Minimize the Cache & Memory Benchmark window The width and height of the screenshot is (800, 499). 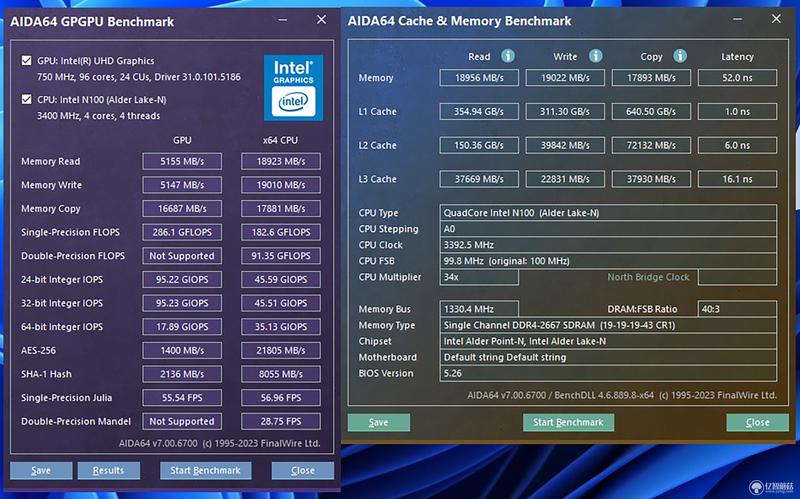coord(737,19)
